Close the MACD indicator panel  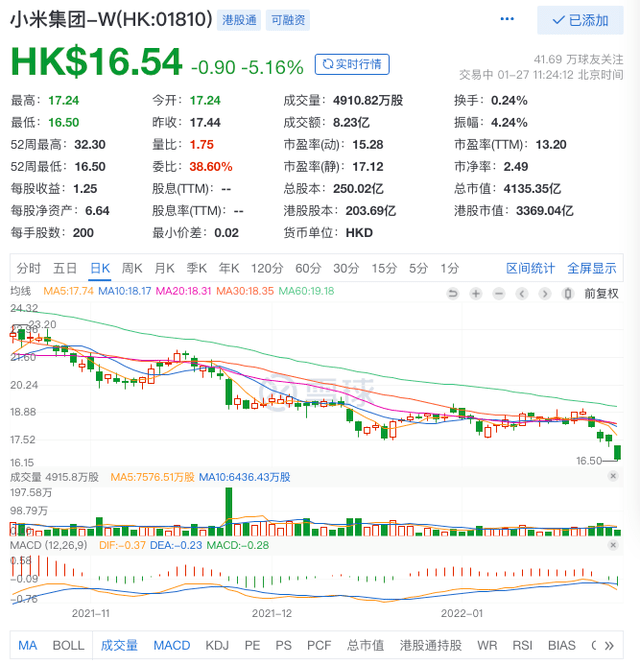613,545
